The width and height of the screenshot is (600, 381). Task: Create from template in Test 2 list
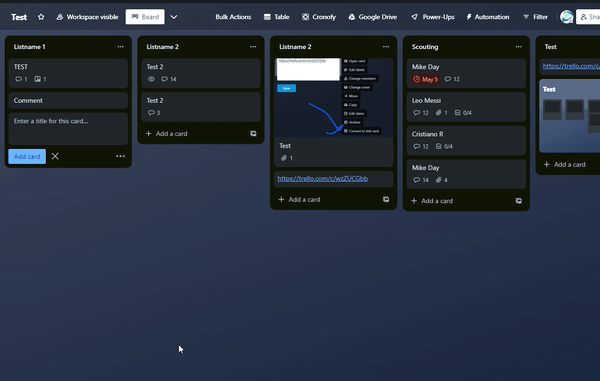pos(253,134)
